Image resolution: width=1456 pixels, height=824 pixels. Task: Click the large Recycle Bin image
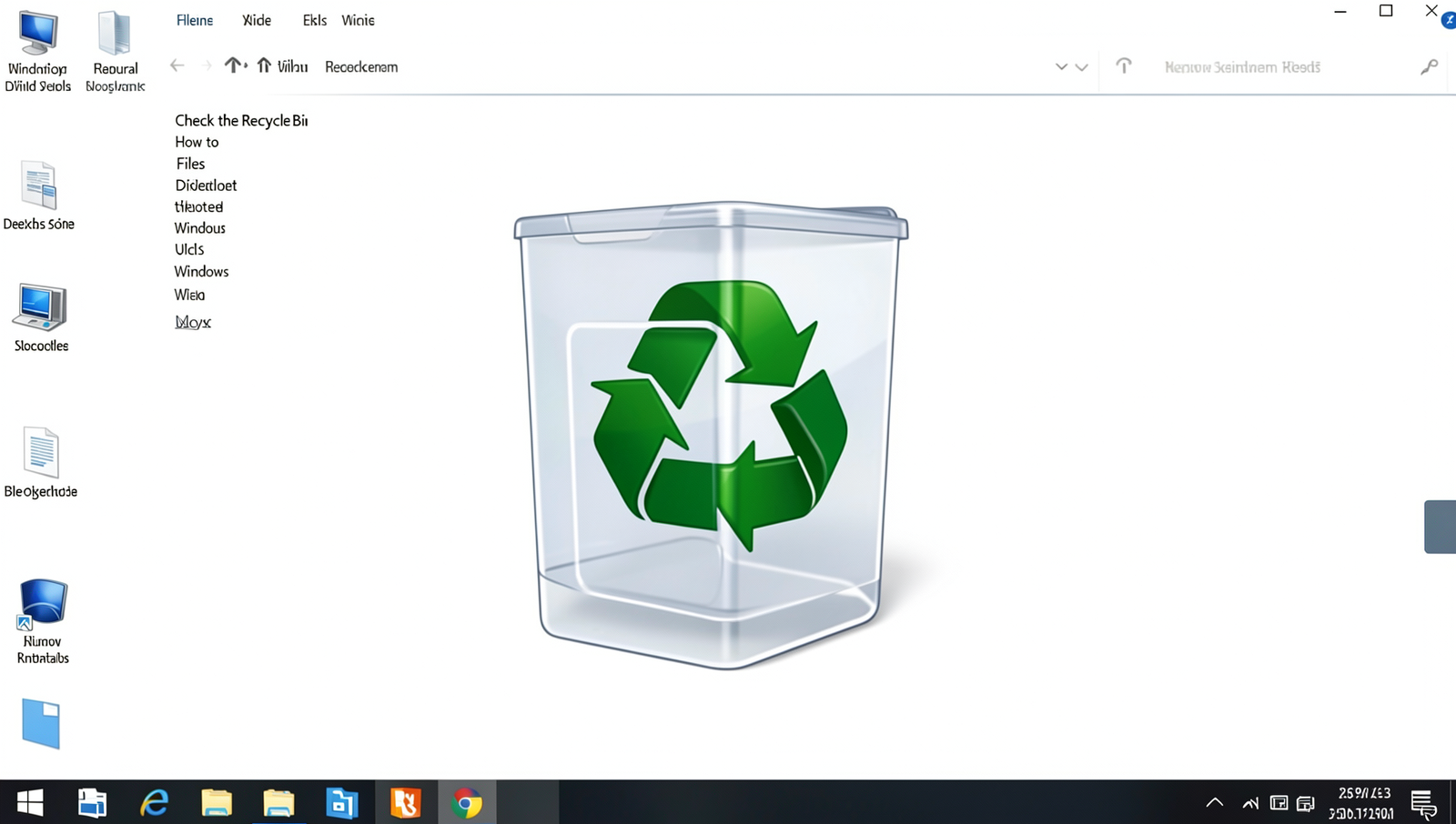711,435
